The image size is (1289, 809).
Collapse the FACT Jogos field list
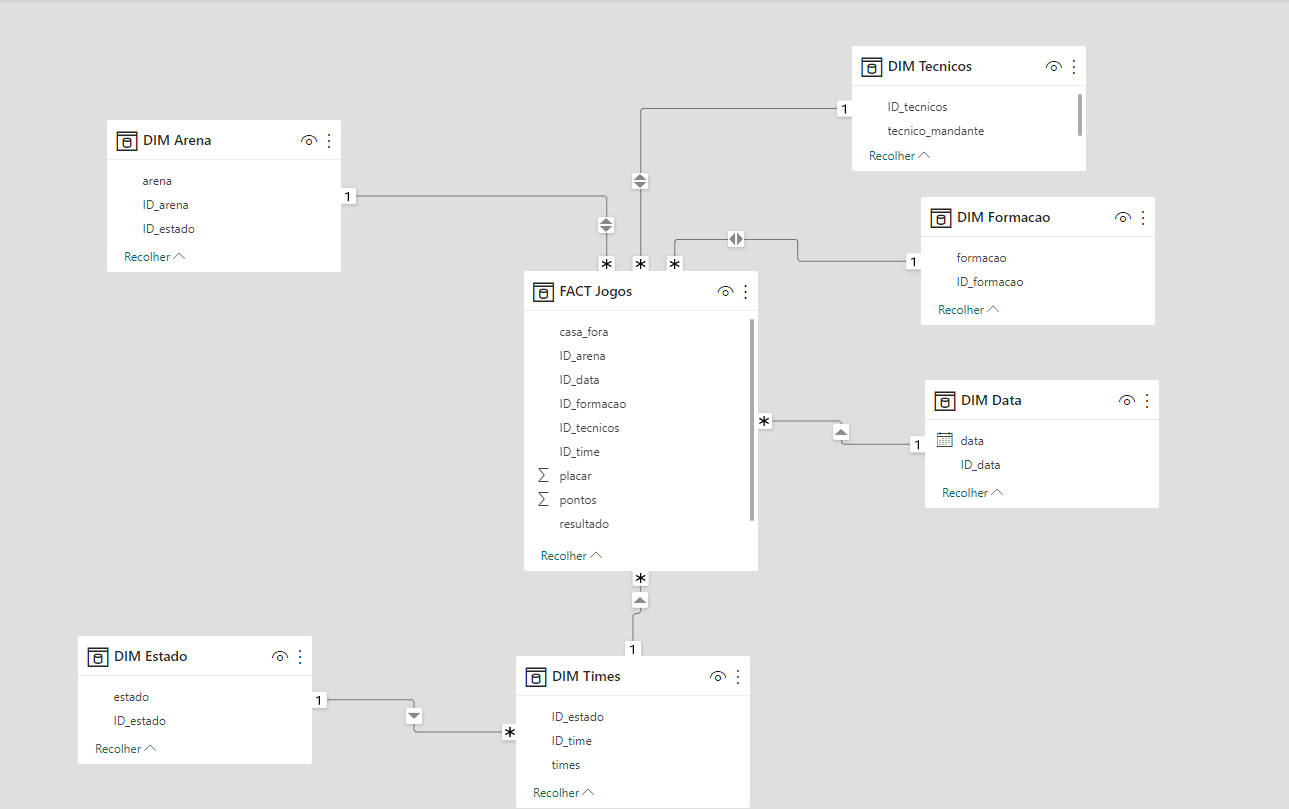click(x=571, y=556)
